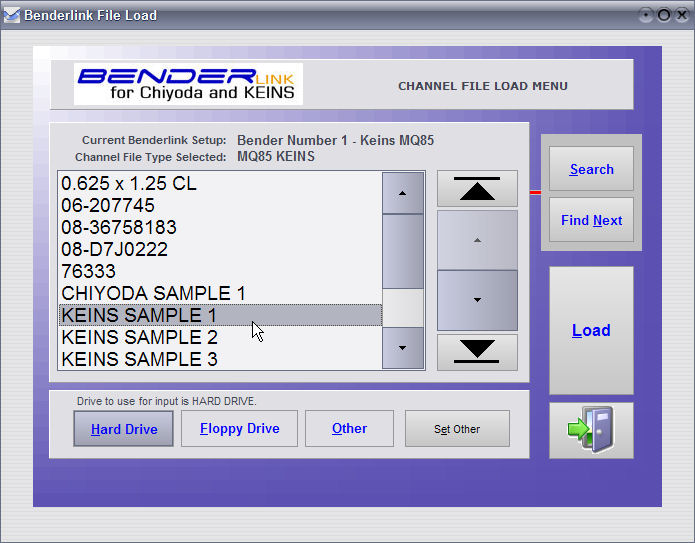Viewport: 695px width, 543px height.
Task: Click the scrollbar up arrow
Action: 403,193
